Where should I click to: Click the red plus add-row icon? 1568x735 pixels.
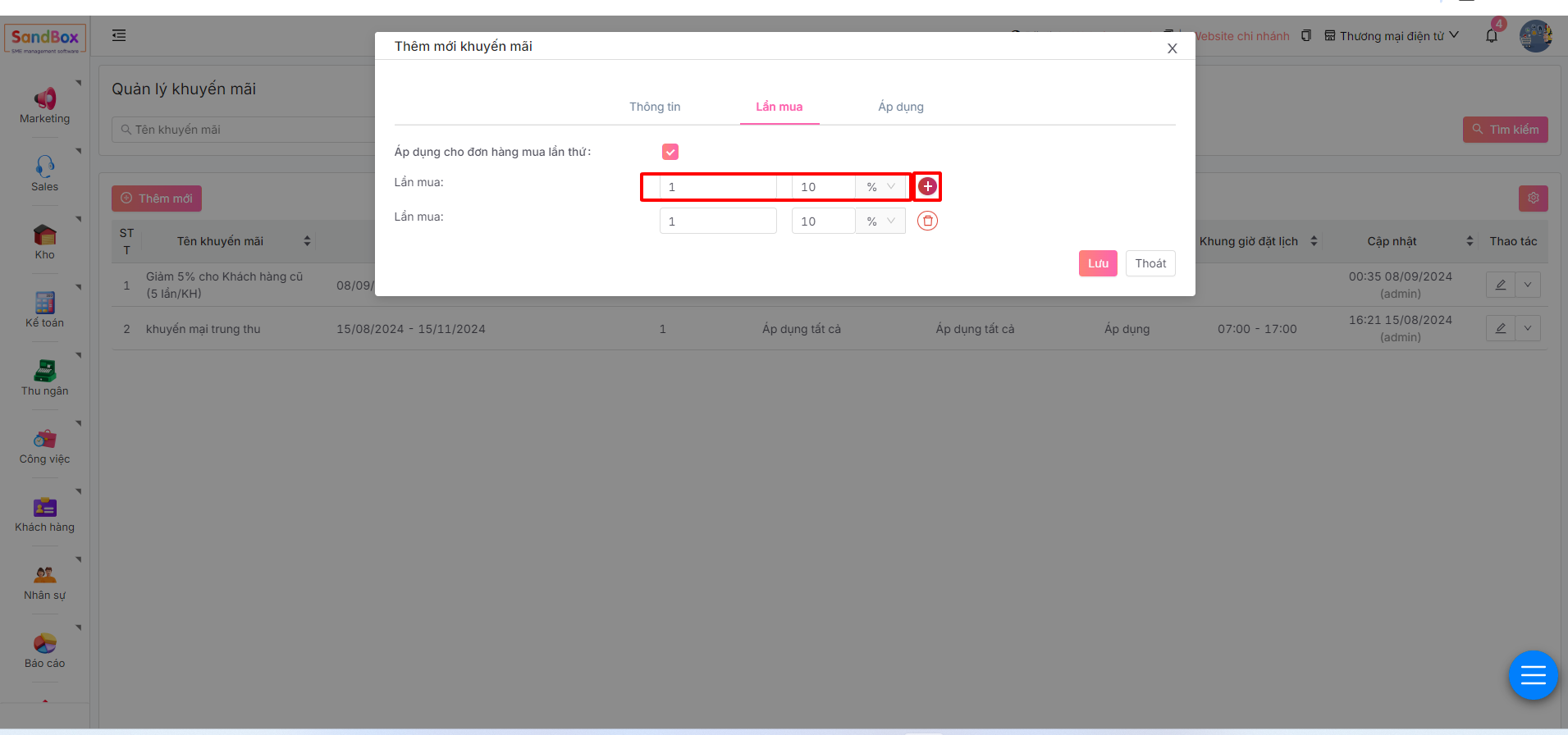point(927,186)
